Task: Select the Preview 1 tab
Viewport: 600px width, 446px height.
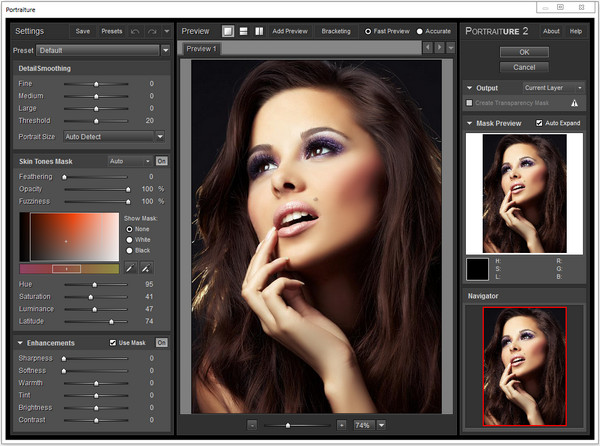Action: pos(201,48)
